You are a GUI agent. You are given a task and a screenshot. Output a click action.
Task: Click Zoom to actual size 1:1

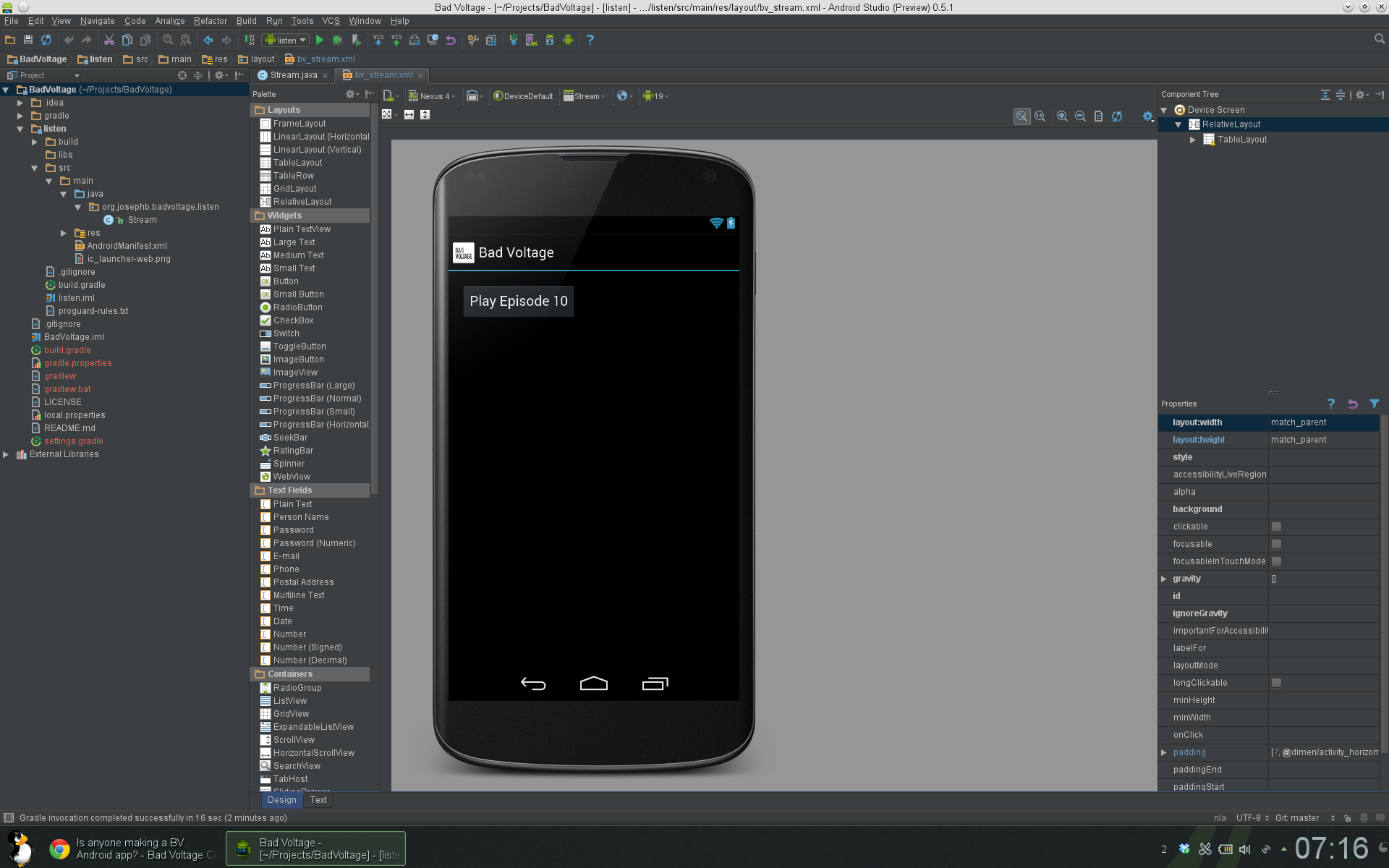point(1040,116)
